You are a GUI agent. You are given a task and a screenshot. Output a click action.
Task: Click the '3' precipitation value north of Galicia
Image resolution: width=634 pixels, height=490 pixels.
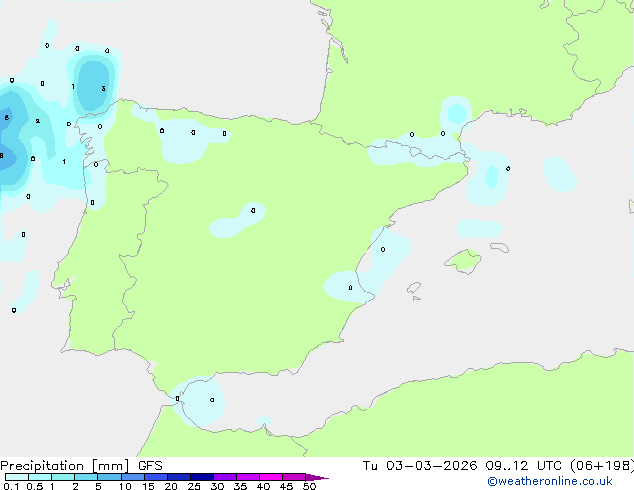(104, 89)
